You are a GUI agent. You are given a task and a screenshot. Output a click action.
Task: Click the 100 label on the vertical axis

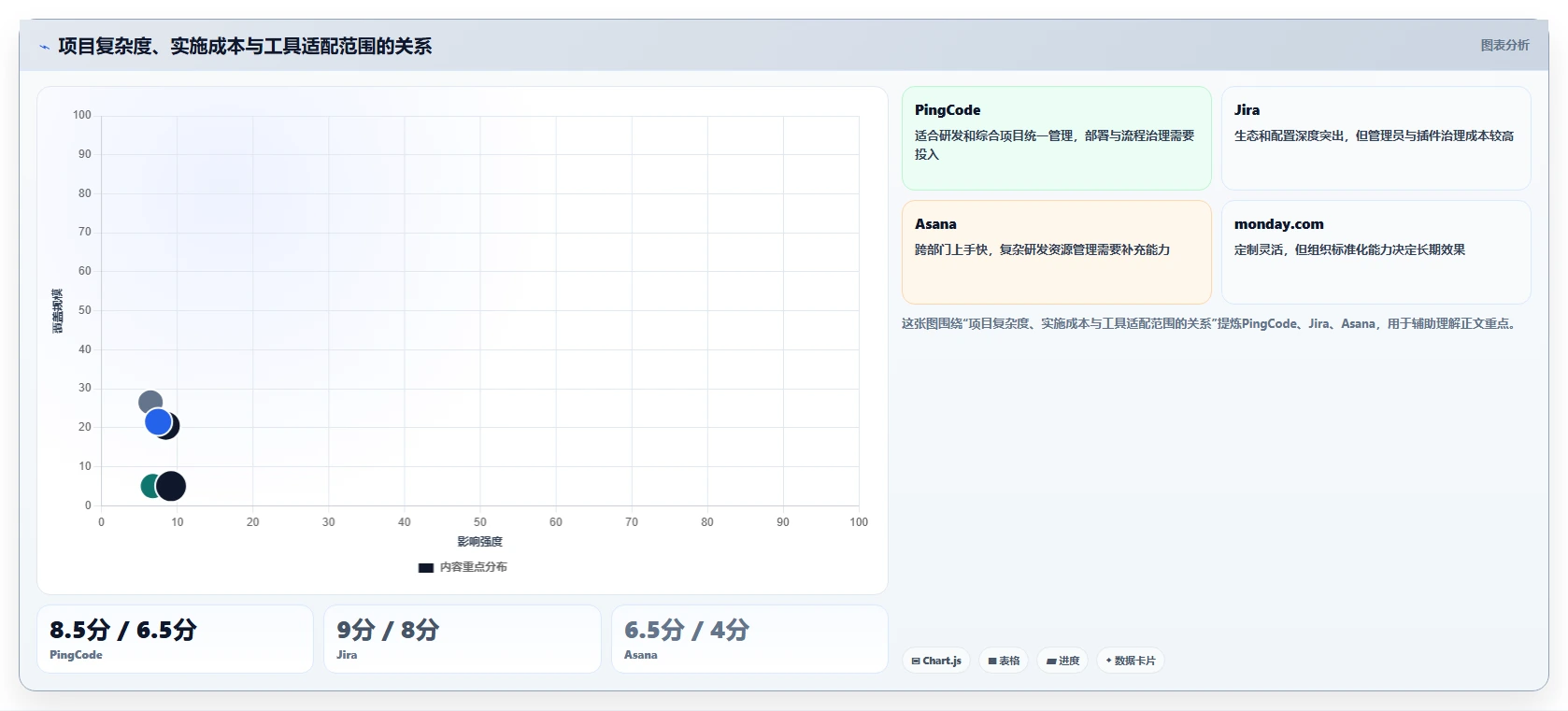(82, 115)
